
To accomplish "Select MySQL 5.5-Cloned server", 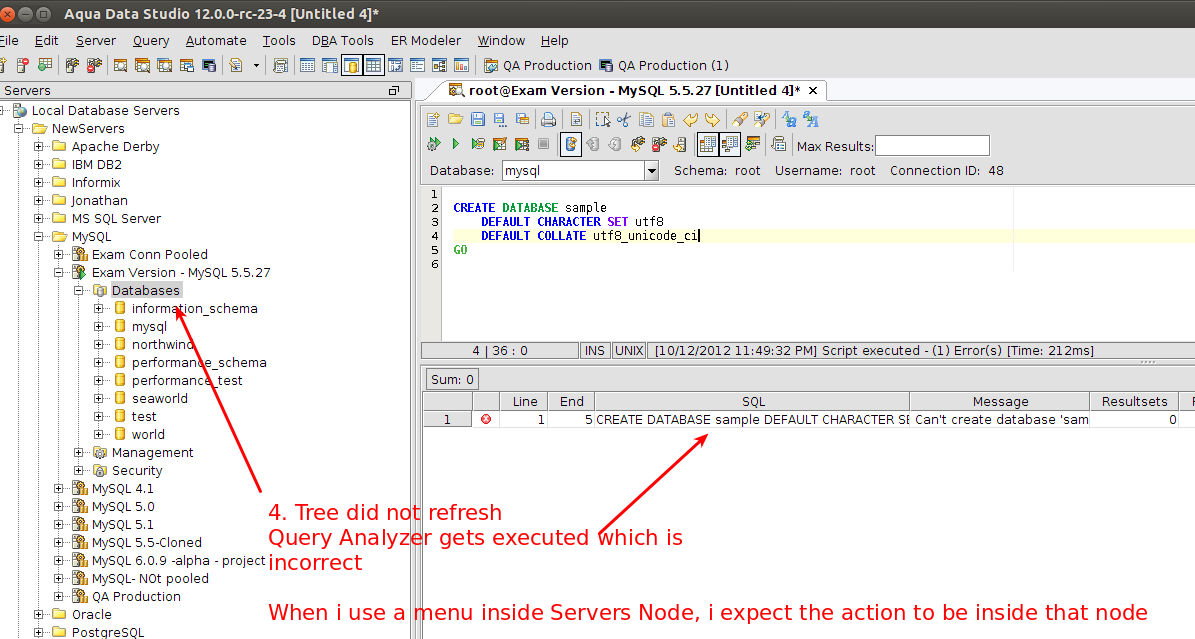I will pyautogui.click(x=146, y=543).
